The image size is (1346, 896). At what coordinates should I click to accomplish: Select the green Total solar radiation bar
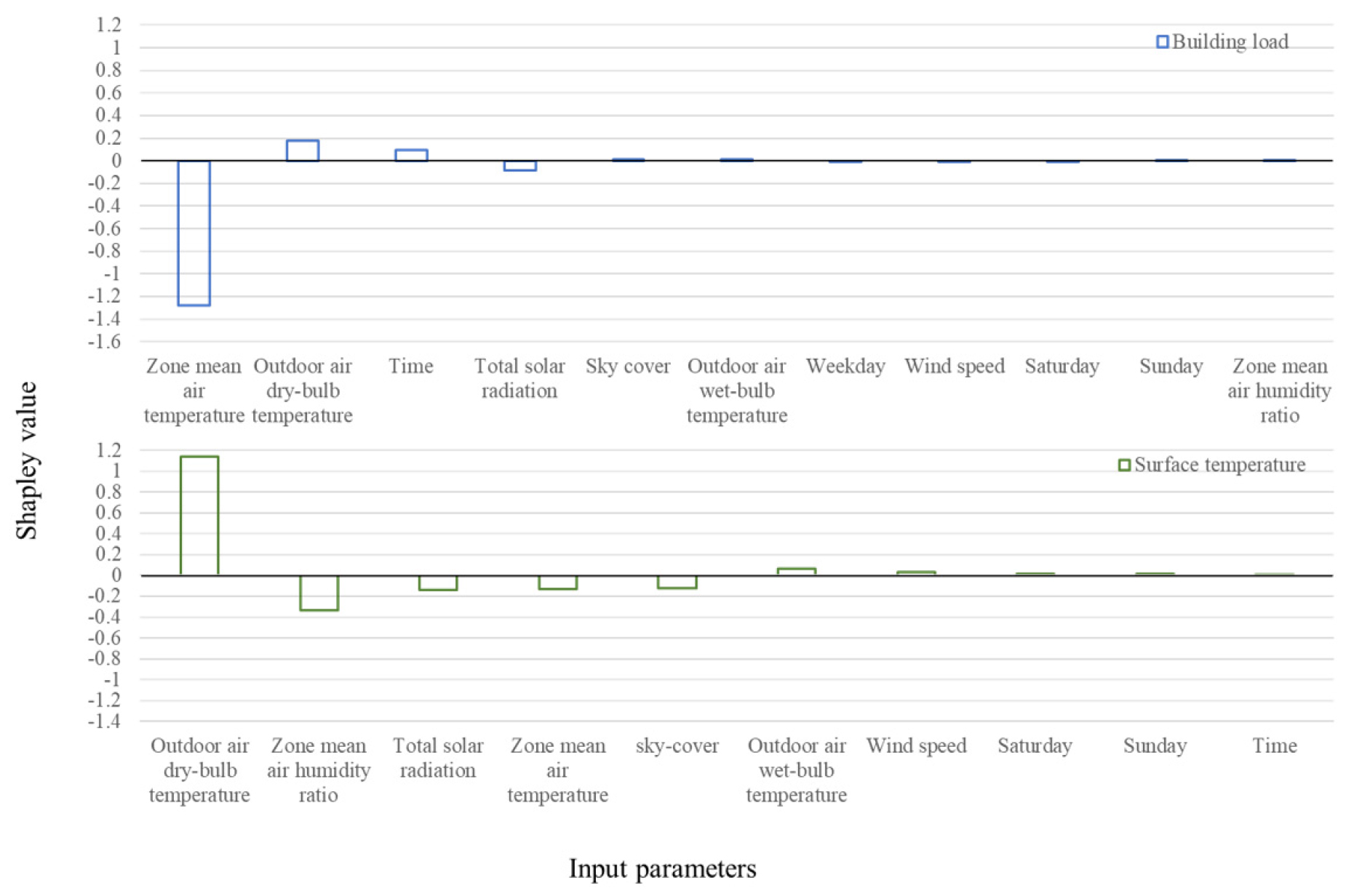[438, 583]
